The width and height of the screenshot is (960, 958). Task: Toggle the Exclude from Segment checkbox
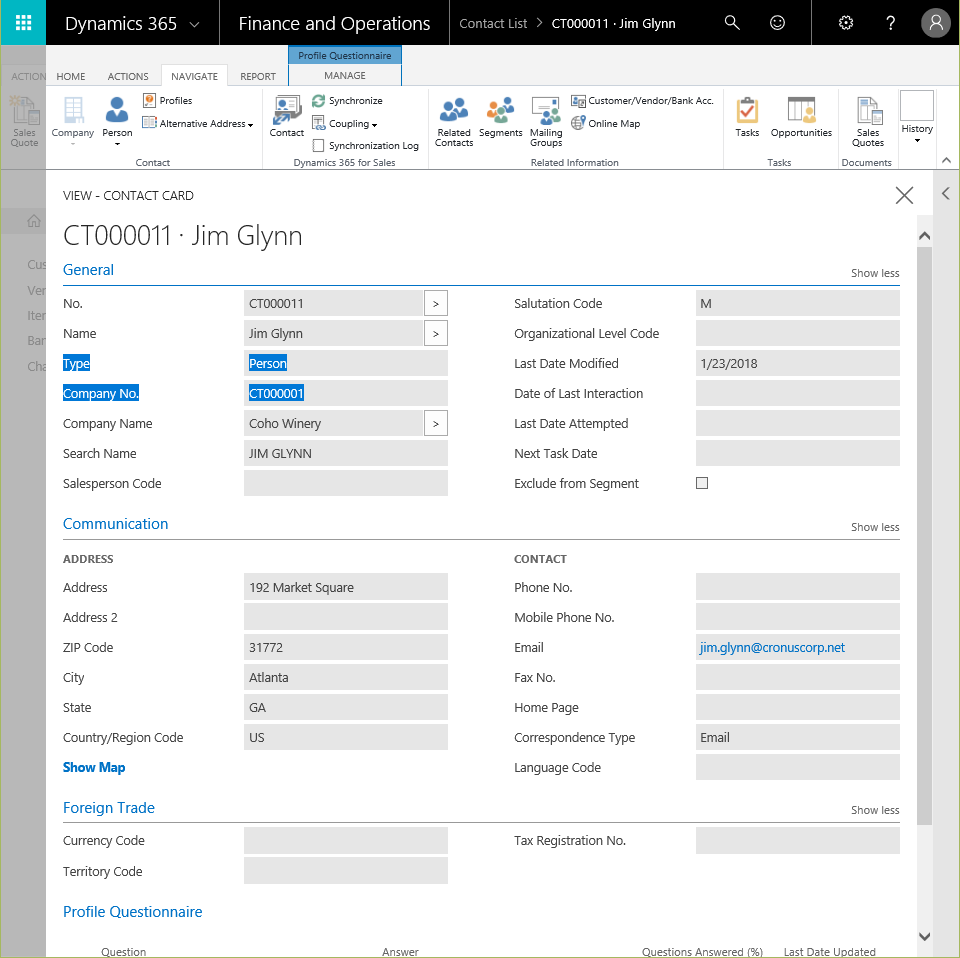click(702, 484)
